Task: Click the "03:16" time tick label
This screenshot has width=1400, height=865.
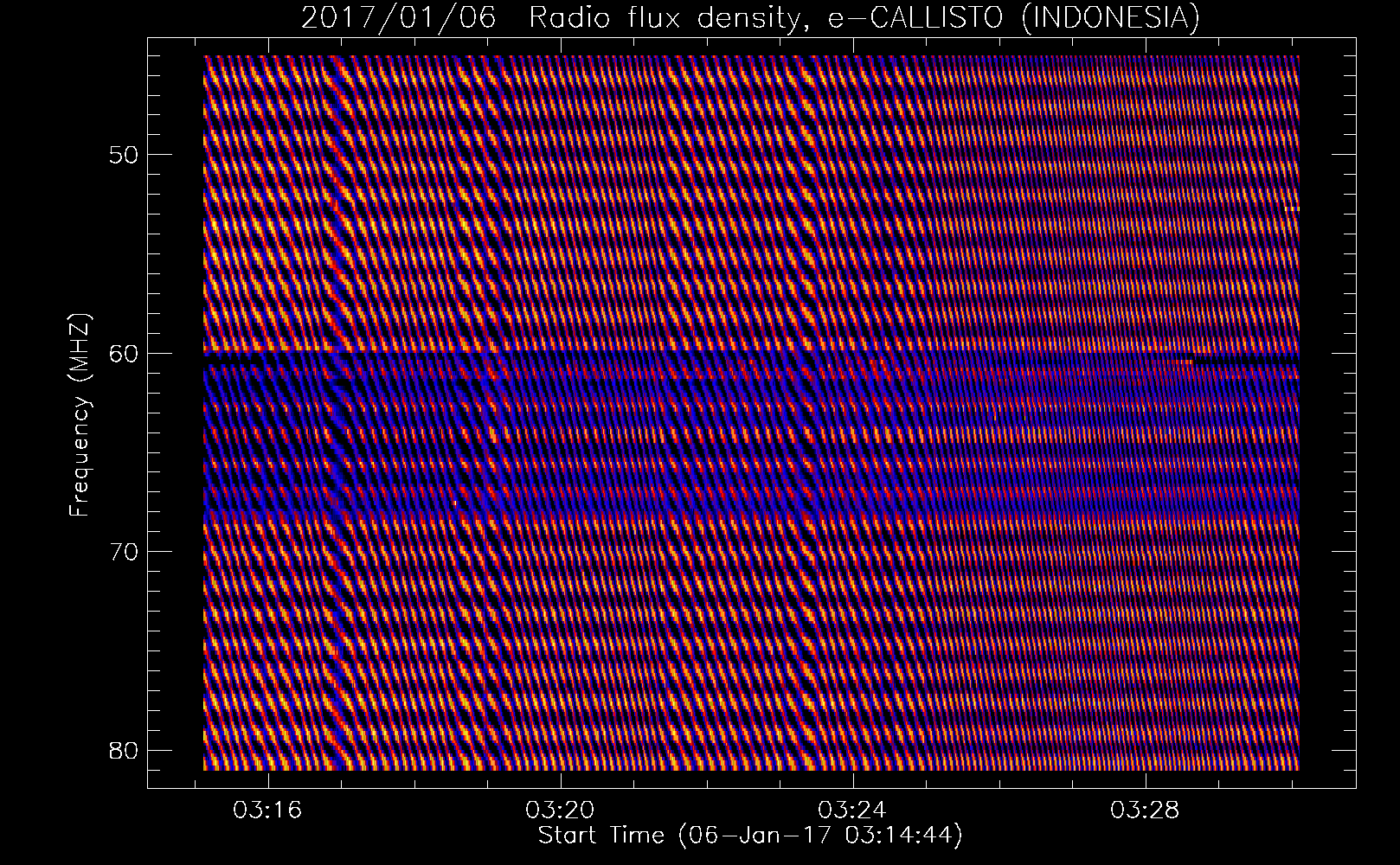Action: pyautogui.click(x=267, y=811)
